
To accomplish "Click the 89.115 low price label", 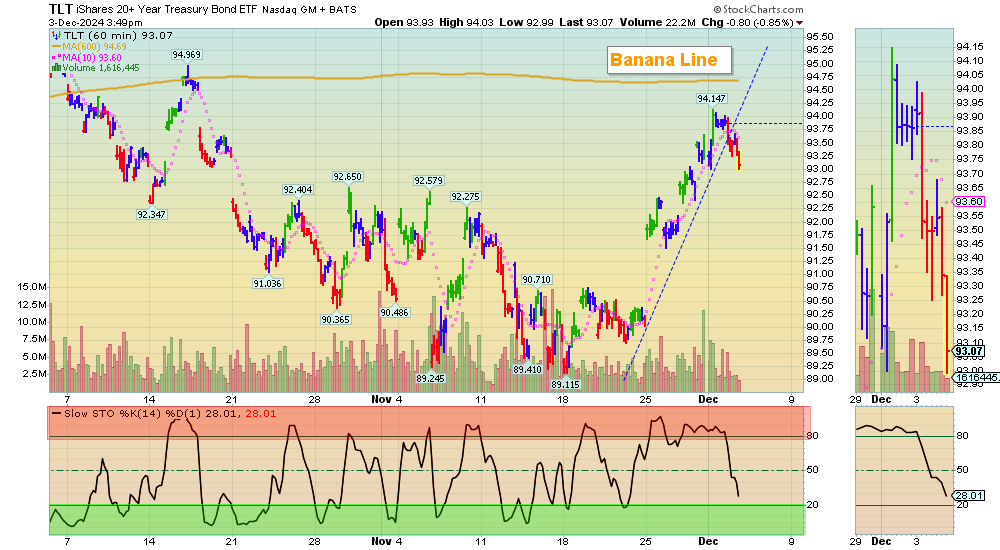I will (x=566, y=384).
